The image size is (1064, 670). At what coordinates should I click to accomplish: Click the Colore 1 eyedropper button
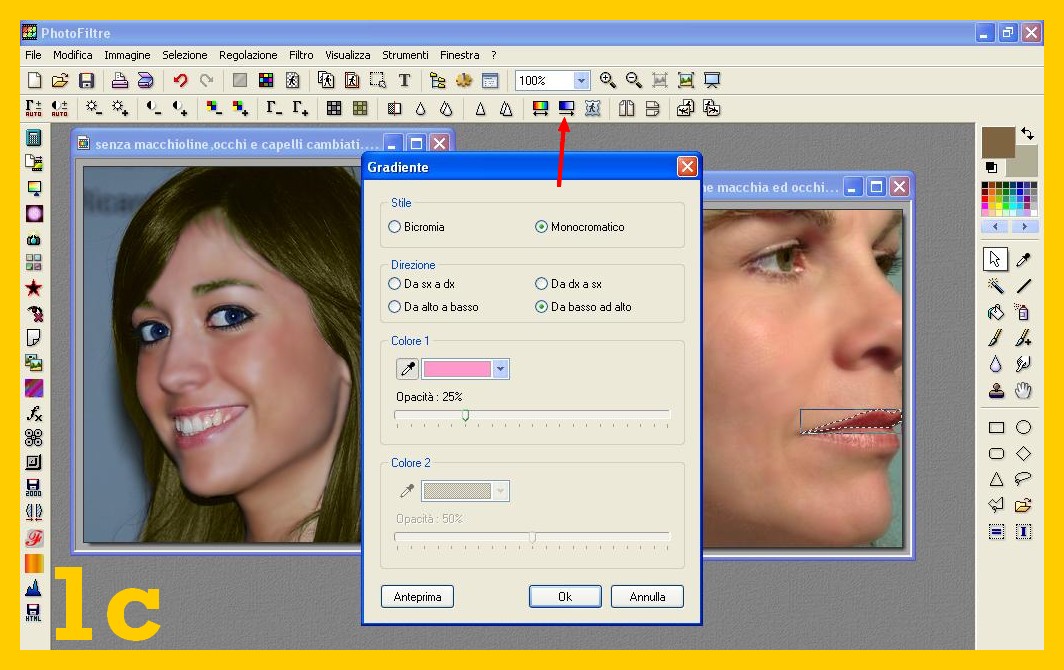click(x=407, y=369)
